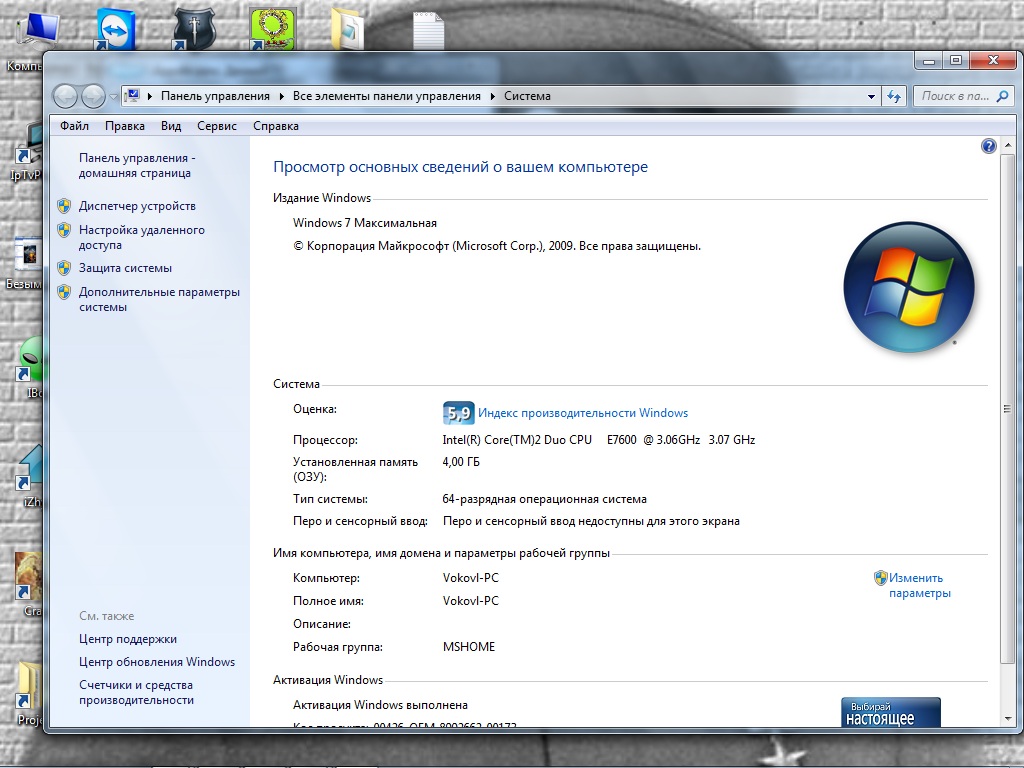
Task: Click Изменить параметры link
Action: tap(920, 586)
